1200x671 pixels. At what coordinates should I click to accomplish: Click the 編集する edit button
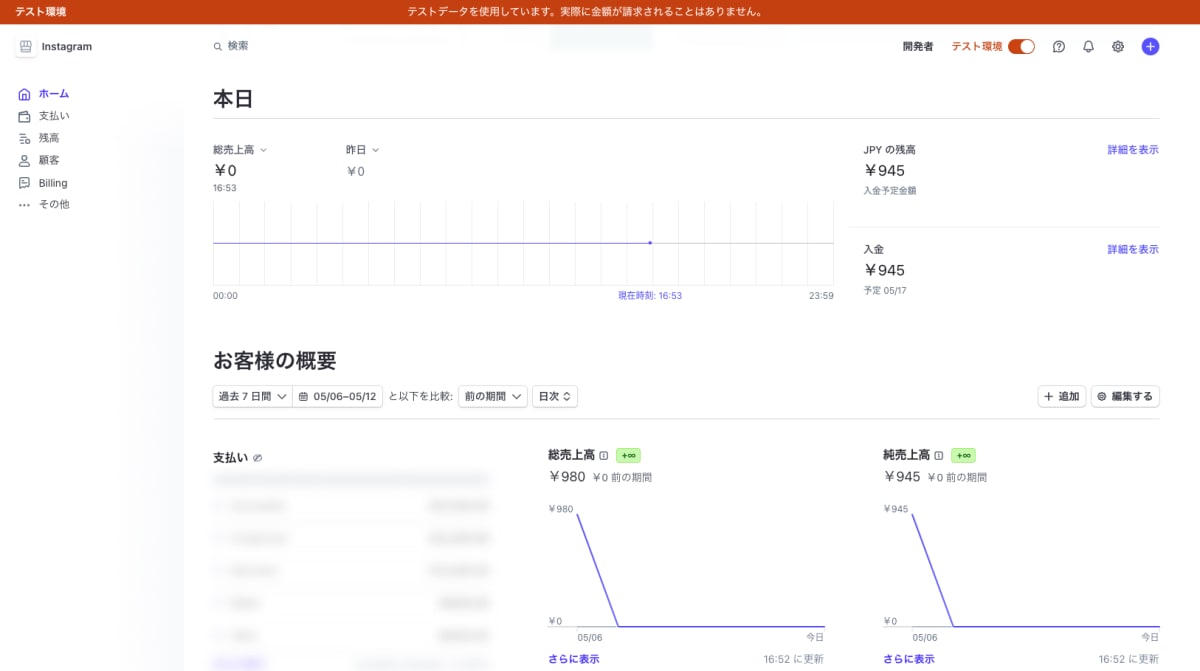[1125, 396]
